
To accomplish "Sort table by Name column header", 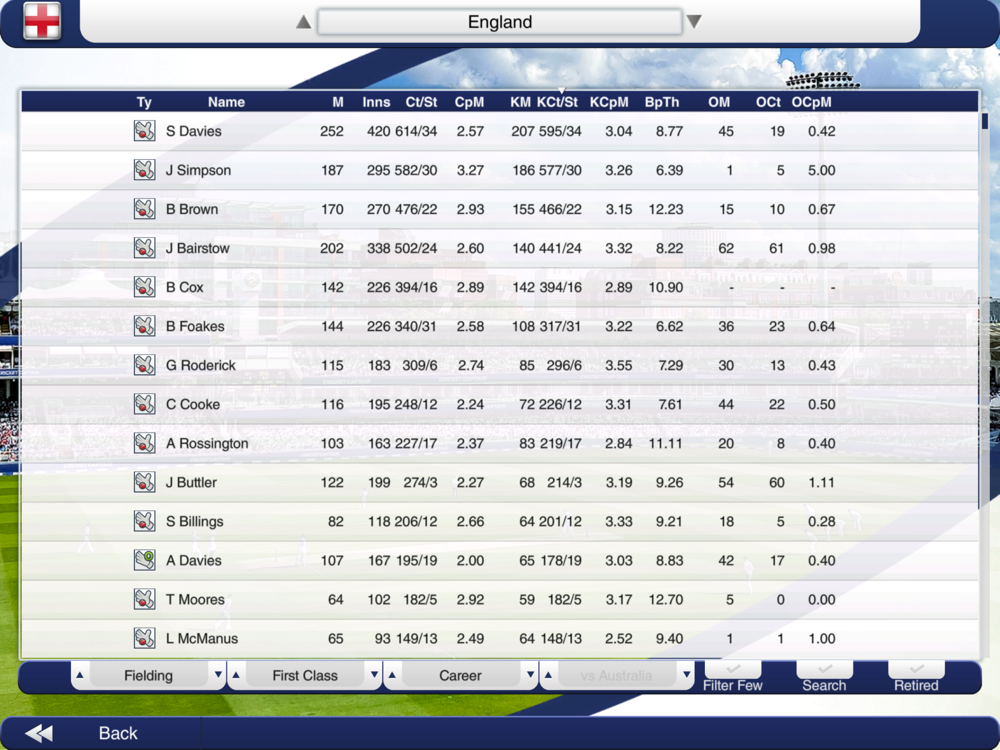I will click(x=226, y=102).
